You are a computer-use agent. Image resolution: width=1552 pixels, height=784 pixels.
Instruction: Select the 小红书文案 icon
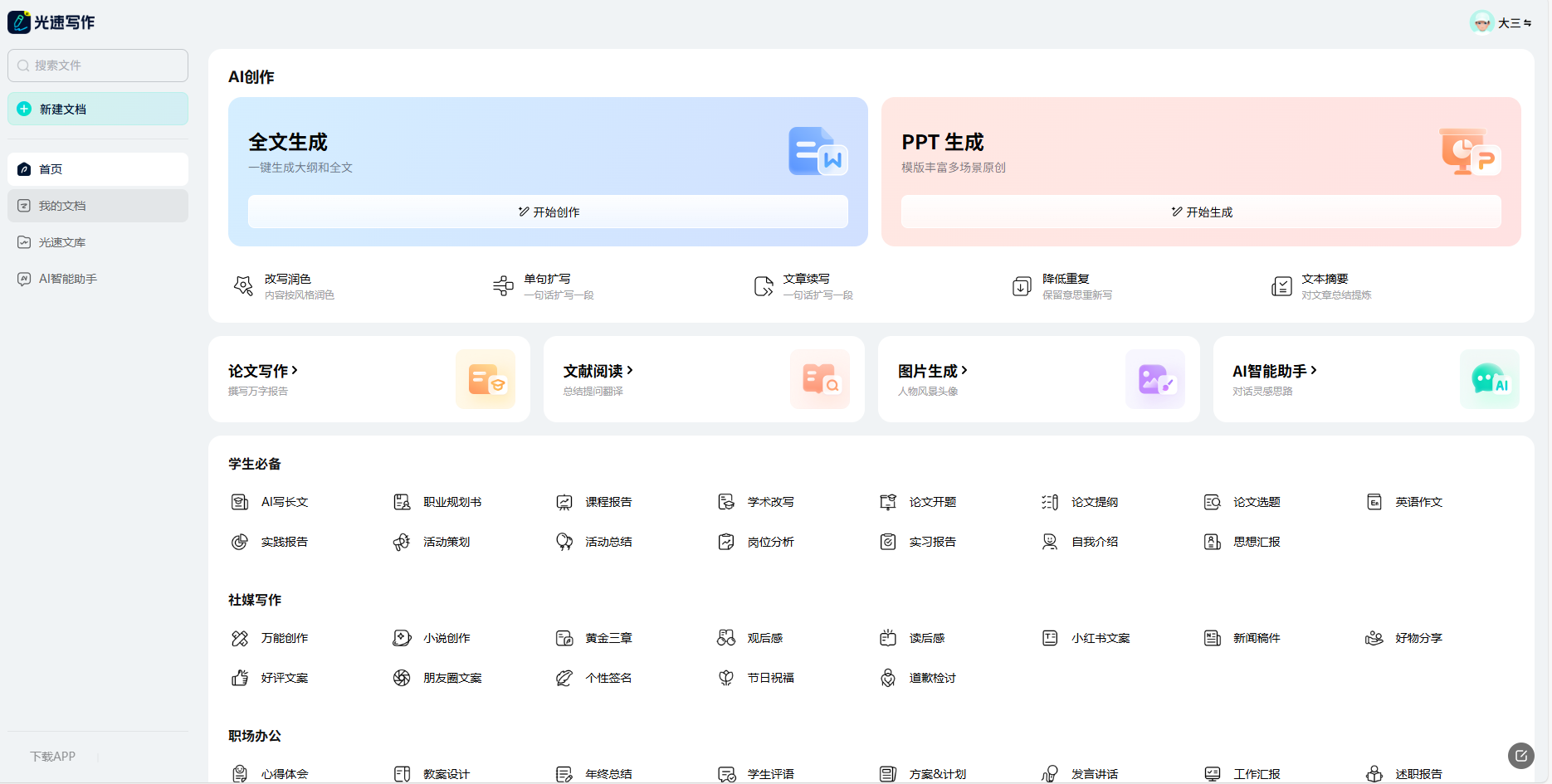coord(1050,638)
